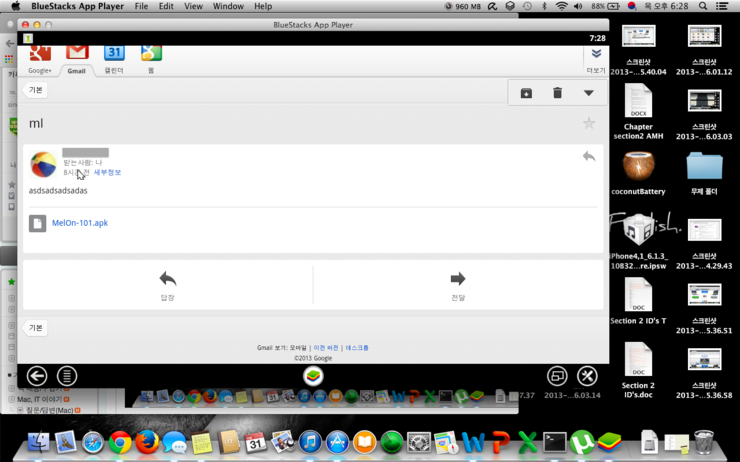
Task: Launch Firefox from the main Dock
Action: coord(147,443)
